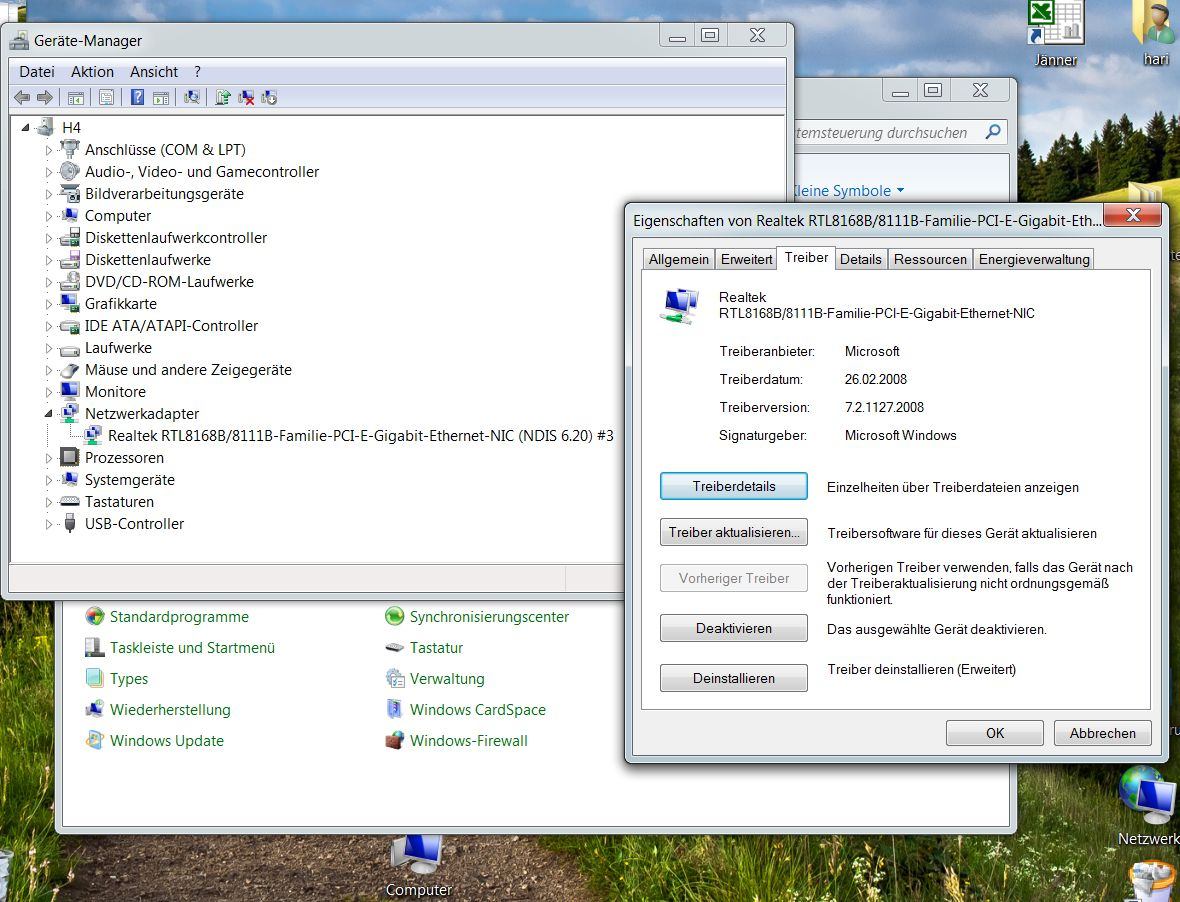
Task: Open the Properties sheet toolbar icon
Action: pos(106,97)
